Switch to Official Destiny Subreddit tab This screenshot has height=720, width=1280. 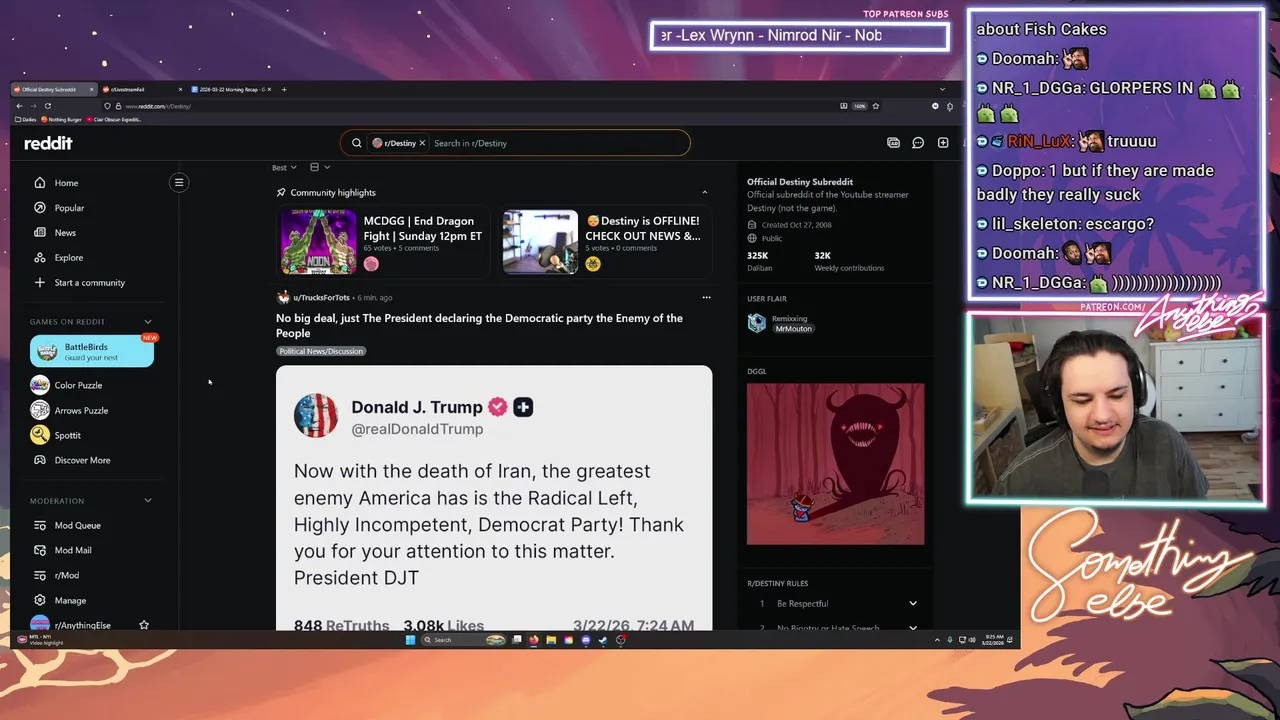(55, 89)
